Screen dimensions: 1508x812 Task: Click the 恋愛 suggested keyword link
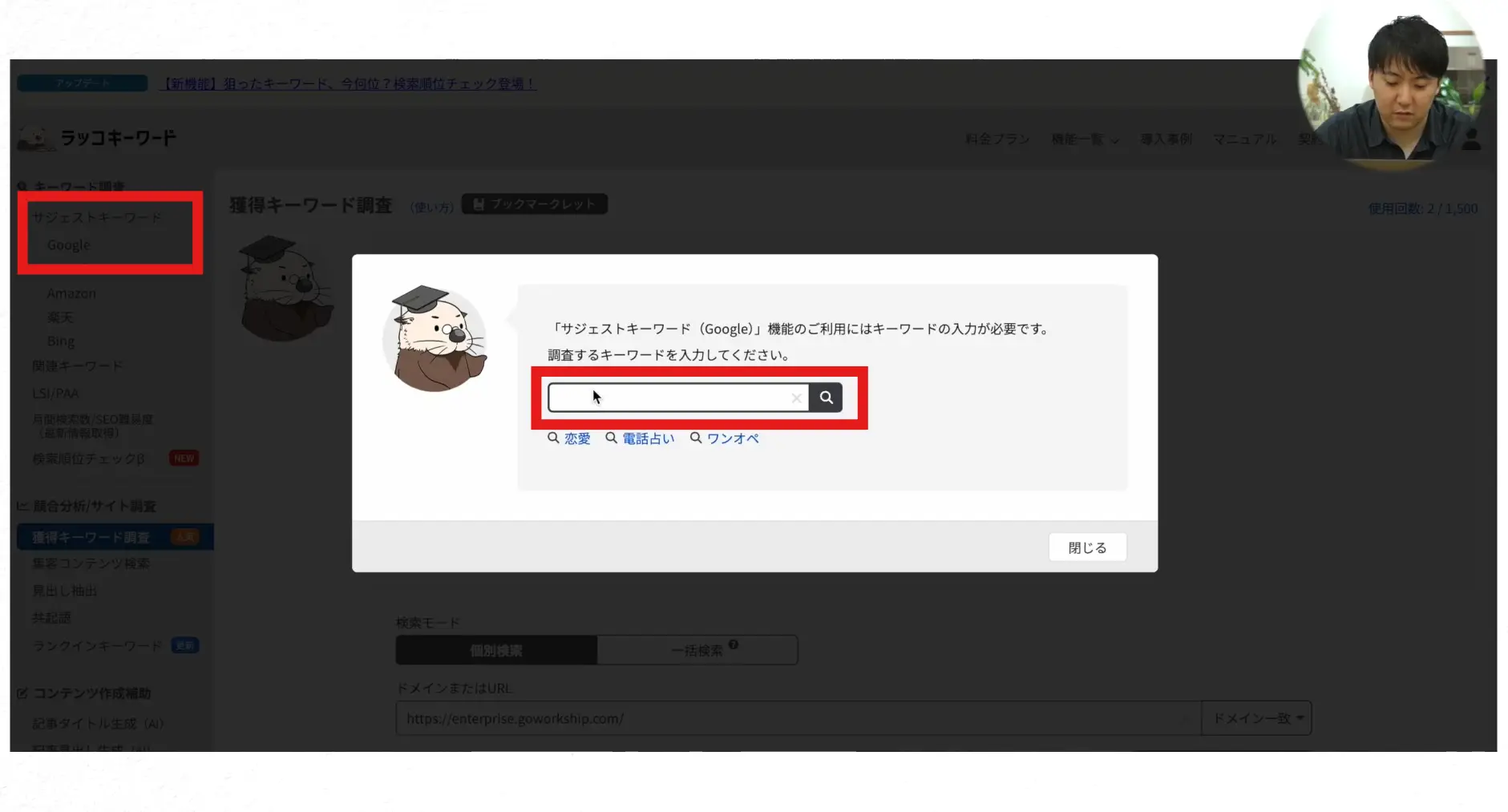[x=576, y=438]
